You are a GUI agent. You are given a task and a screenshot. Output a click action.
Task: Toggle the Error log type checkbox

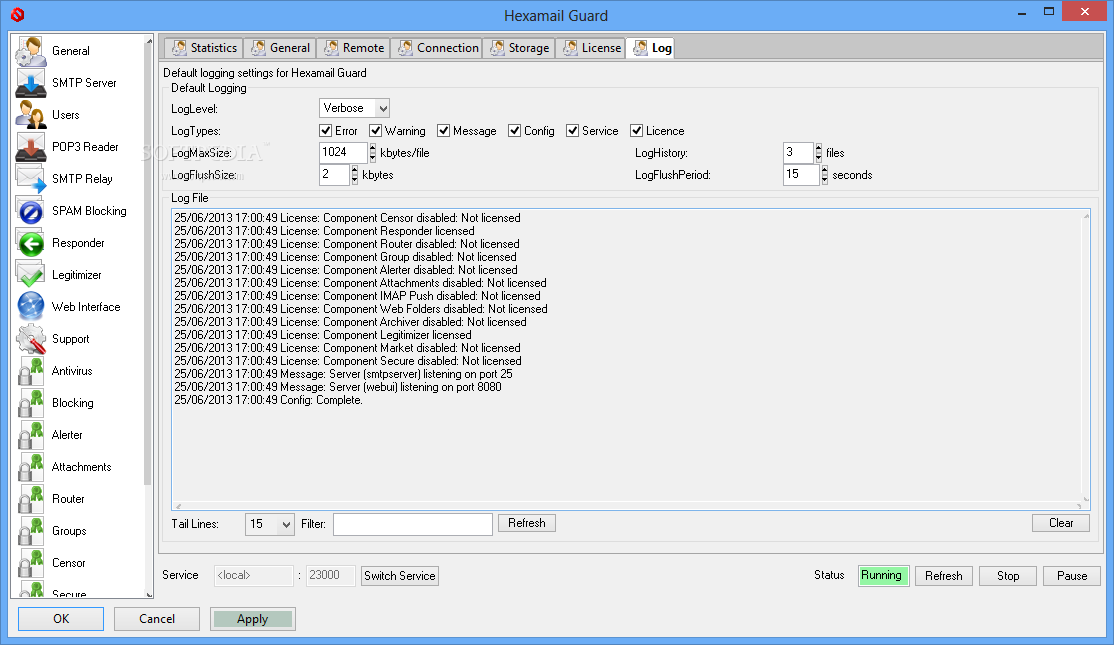[x=325, y=131]
